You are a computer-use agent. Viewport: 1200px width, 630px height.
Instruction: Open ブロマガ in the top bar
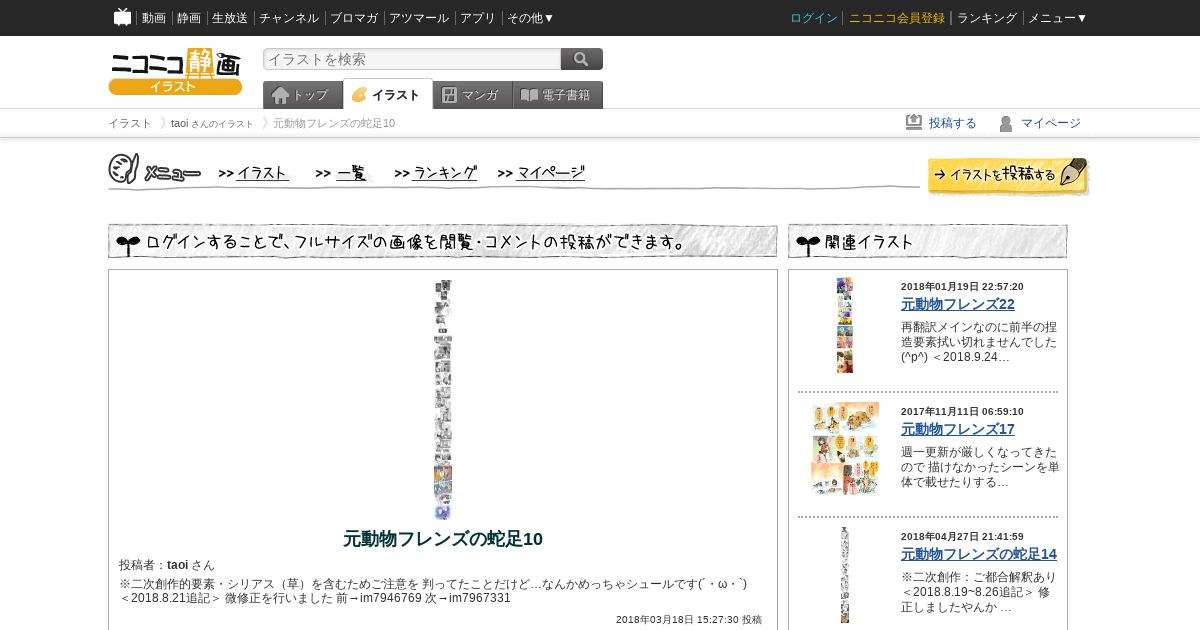tap(354, 18)
